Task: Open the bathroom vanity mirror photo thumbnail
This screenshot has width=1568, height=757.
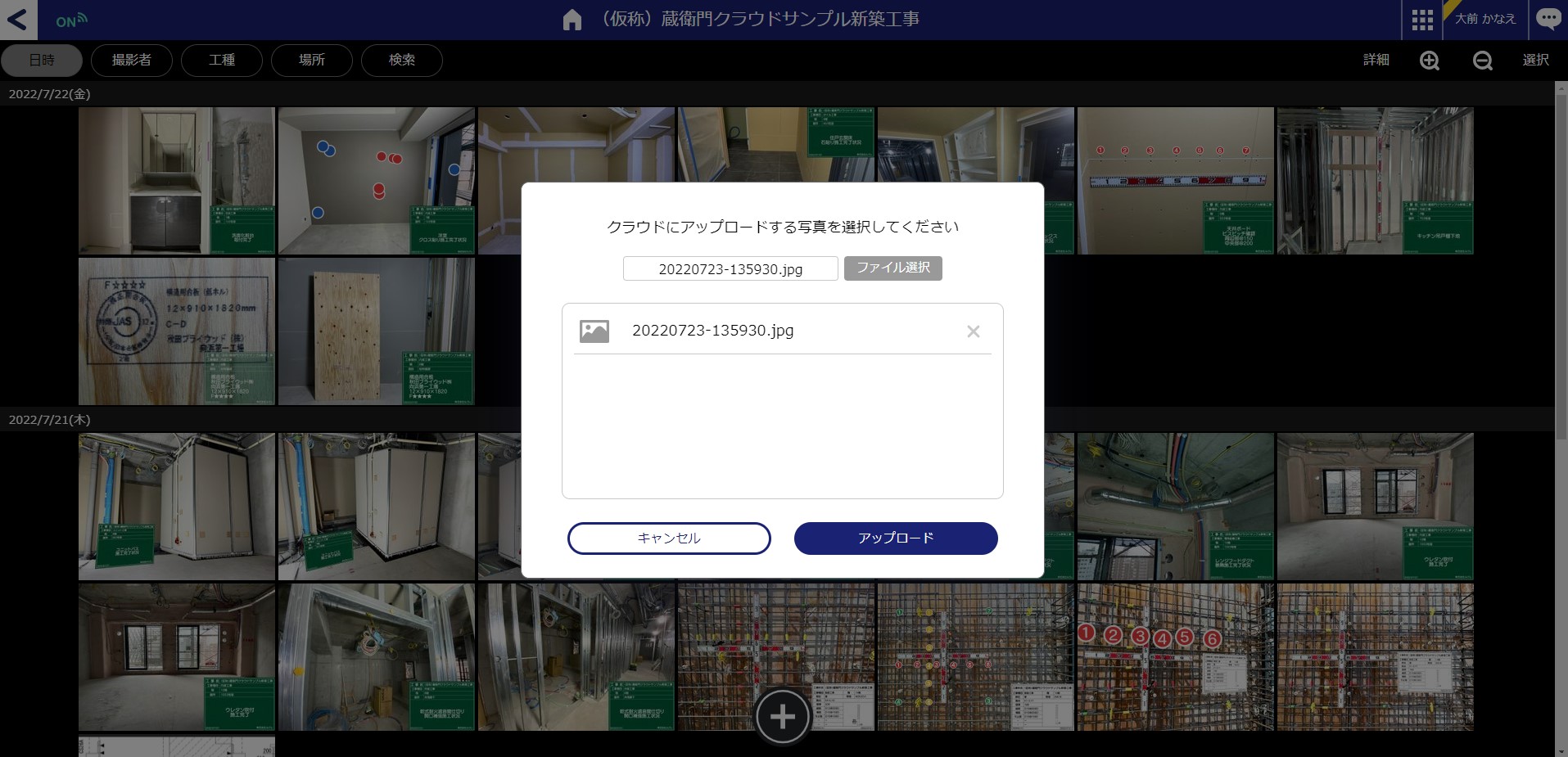Action: pos(177,181)
